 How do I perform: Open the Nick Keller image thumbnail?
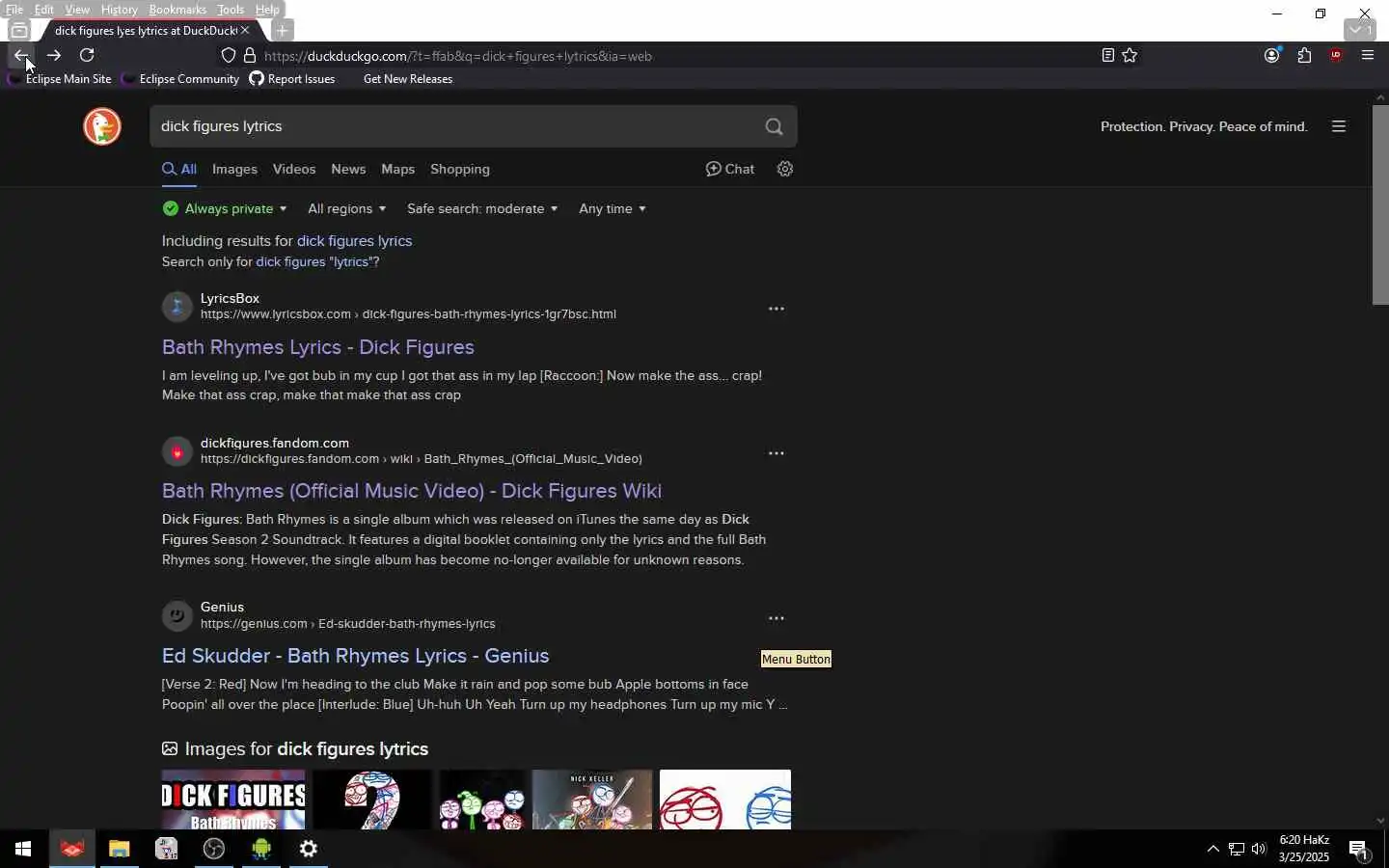[x=592, y=800]
